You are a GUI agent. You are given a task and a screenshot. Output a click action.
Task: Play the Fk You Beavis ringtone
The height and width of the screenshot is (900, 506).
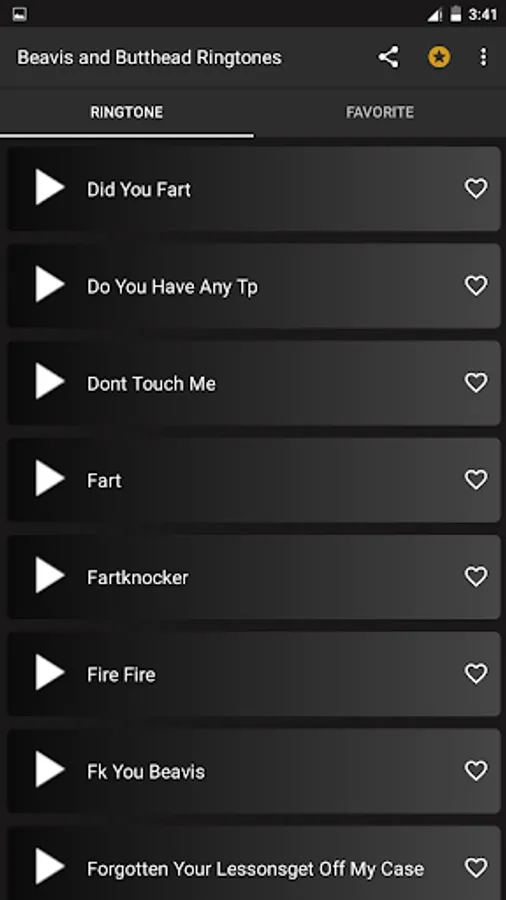coord(50,769)
